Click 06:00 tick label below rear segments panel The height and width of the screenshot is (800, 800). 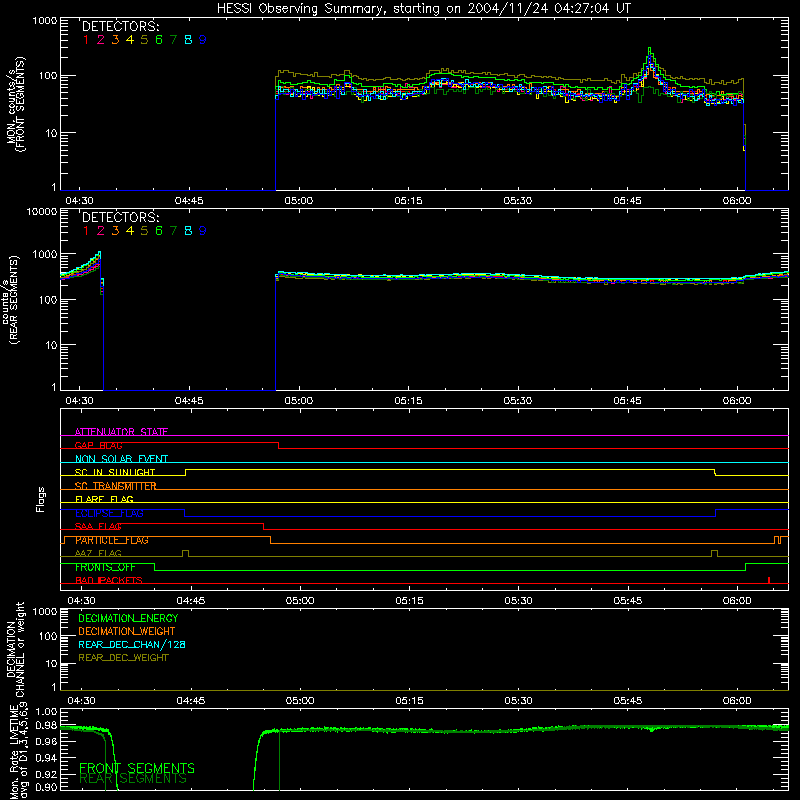click(737, 401)
